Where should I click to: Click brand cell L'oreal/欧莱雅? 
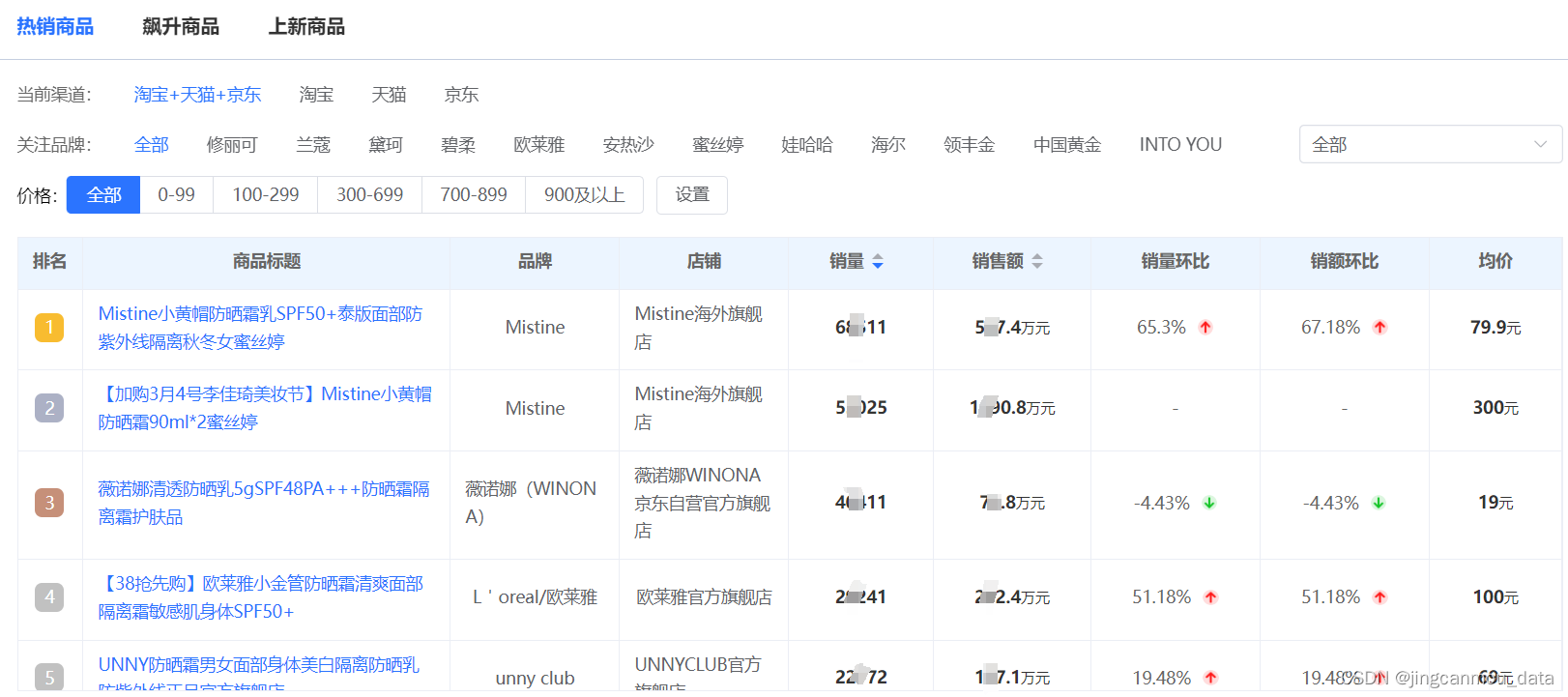(535, 597)
